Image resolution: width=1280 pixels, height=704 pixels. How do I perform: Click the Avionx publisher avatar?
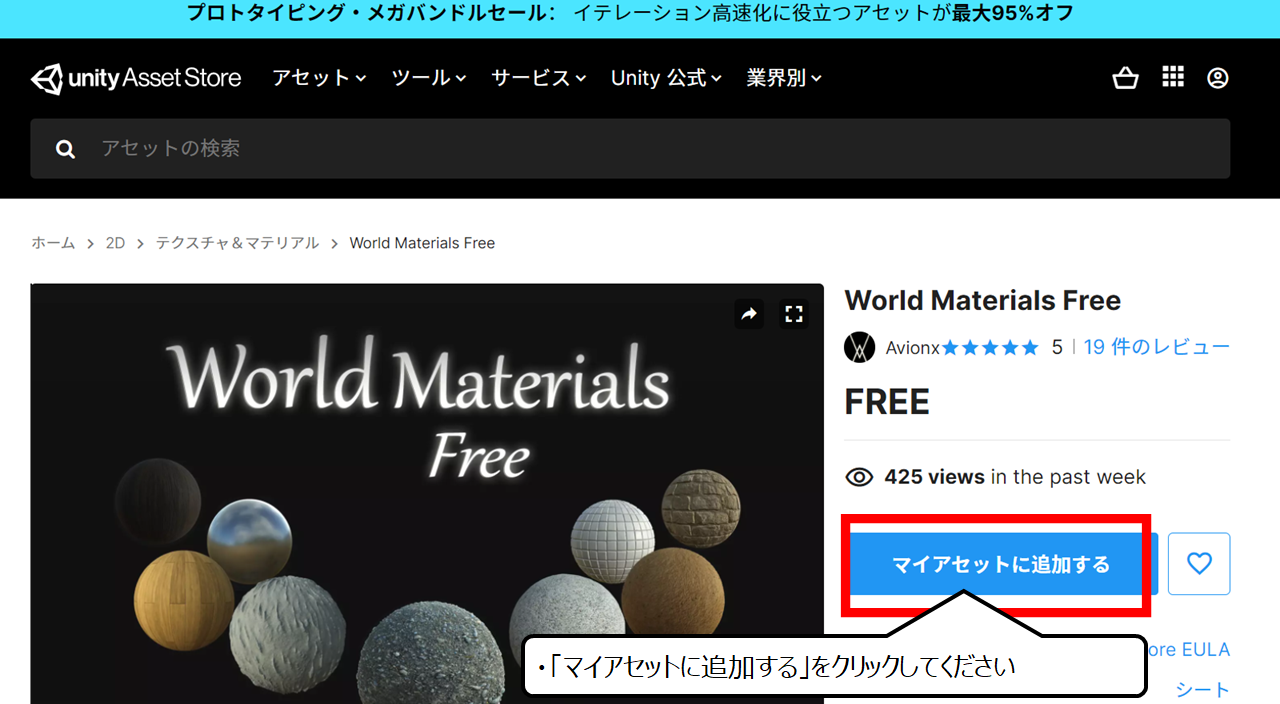(860, 347)
